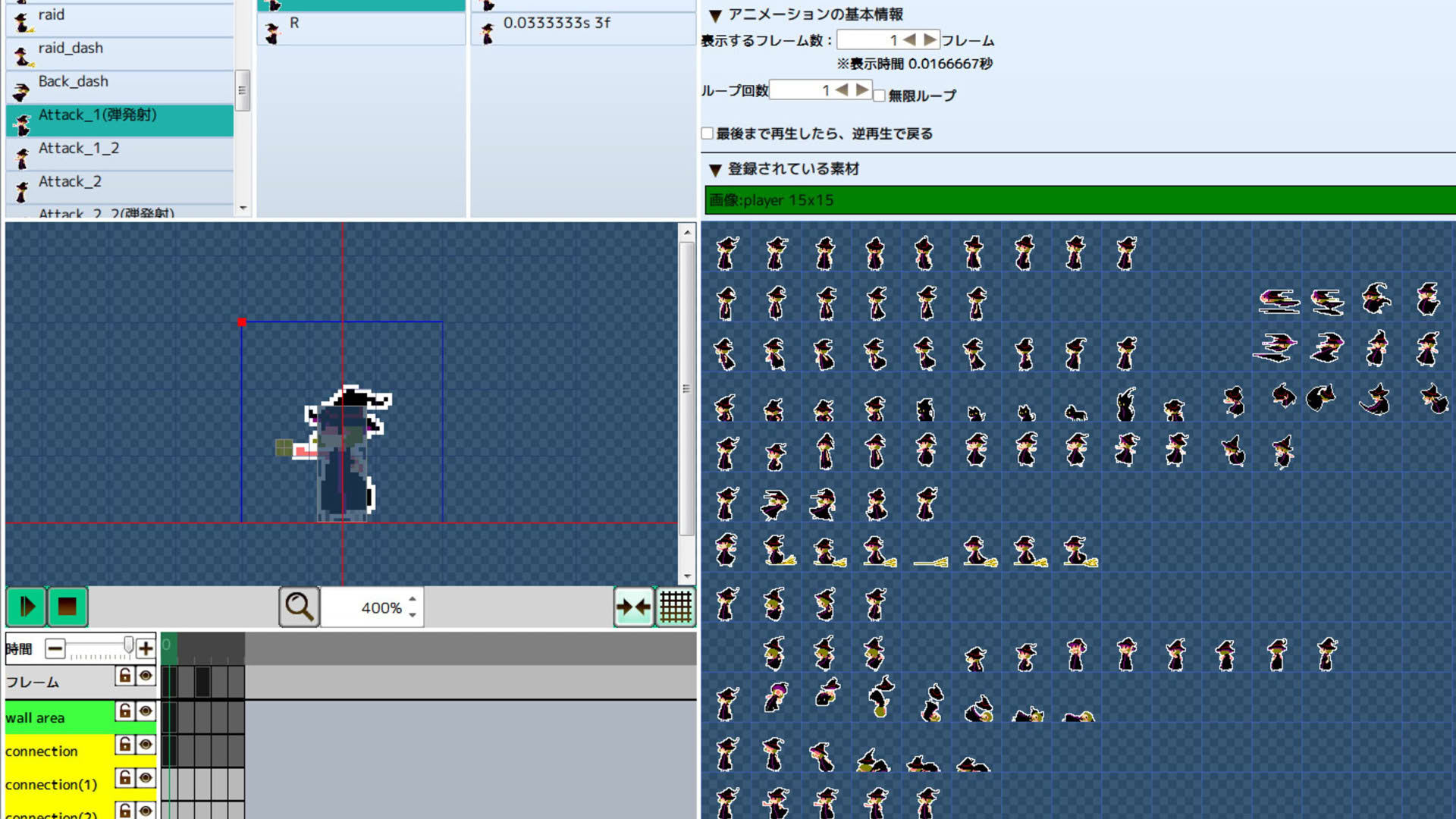Click the magnifier zoom icon

(299, 607)
